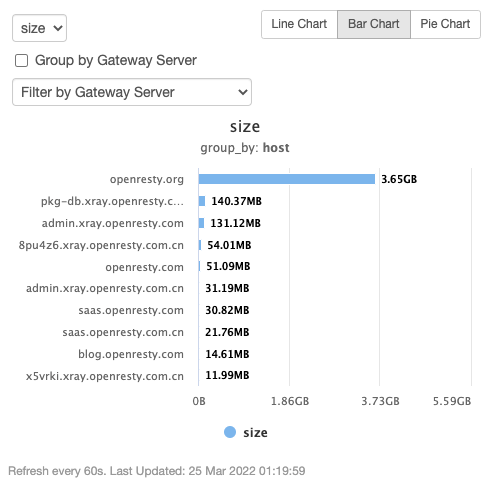Click the pkg-db.xray.openresty bar
The height and width of the screenshot is (492, 488).
pyautogui.click(x=202, y=201)
